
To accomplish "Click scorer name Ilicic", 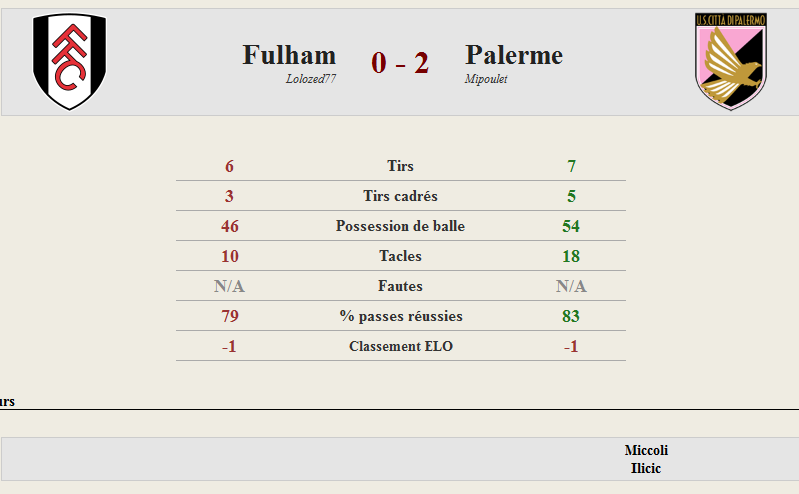I will (x=646, y=468).
